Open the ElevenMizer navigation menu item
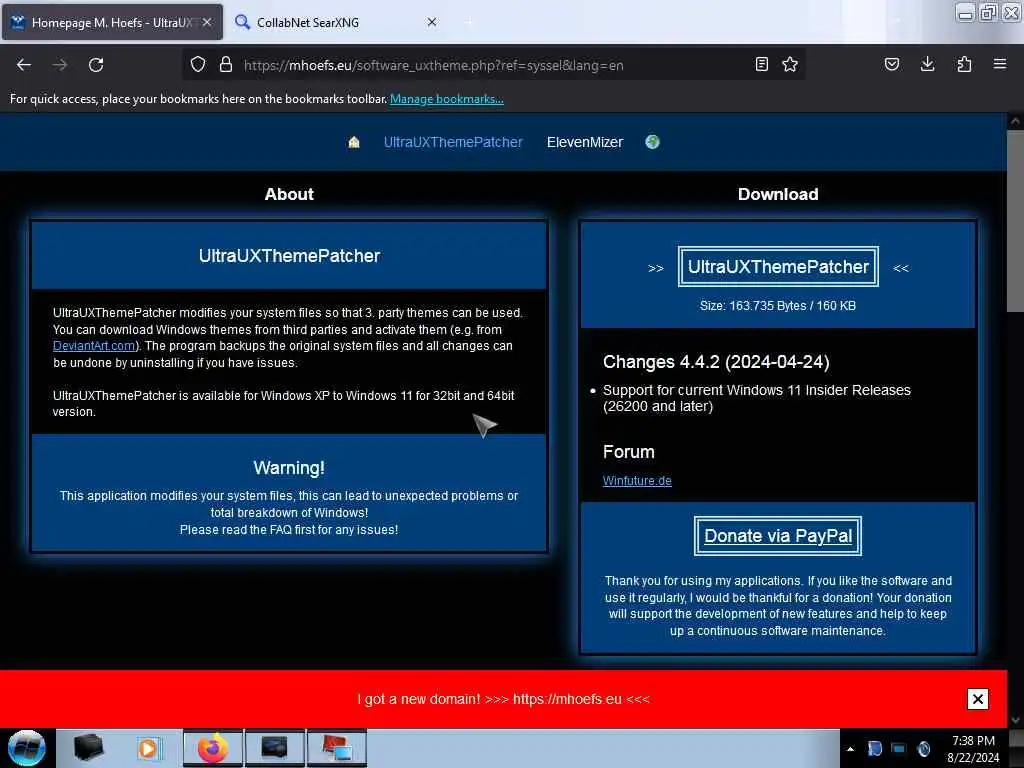This screenshot has width=1024, height=768. click(585, 142)
